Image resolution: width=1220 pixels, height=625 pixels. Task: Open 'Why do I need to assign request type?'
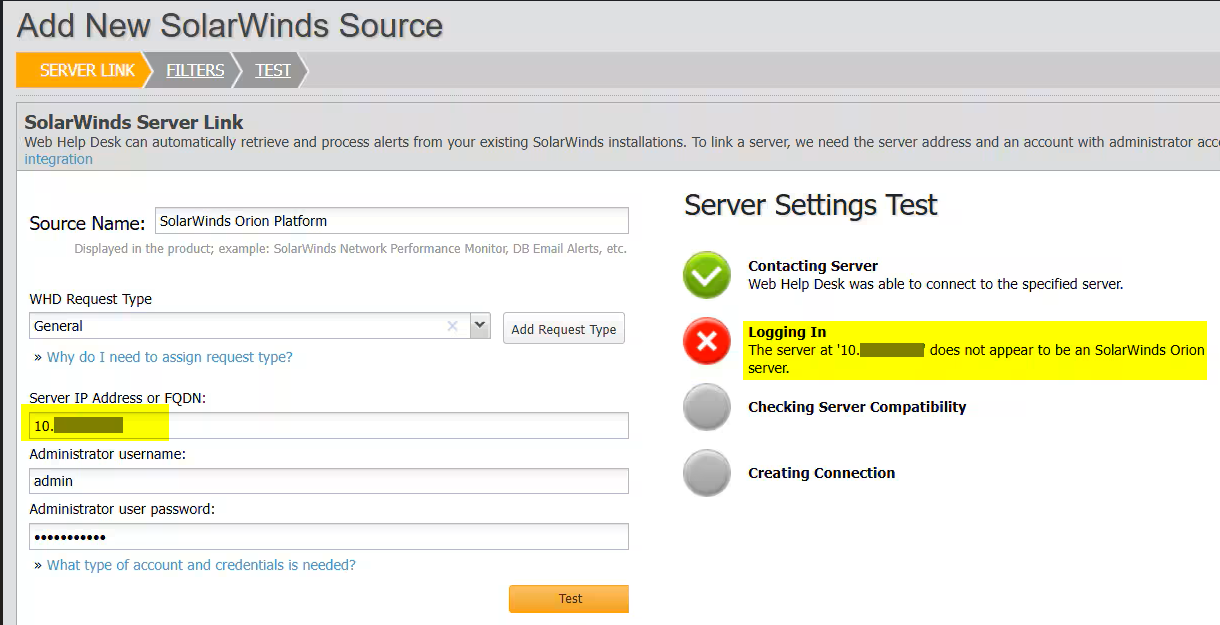(169, 357)
